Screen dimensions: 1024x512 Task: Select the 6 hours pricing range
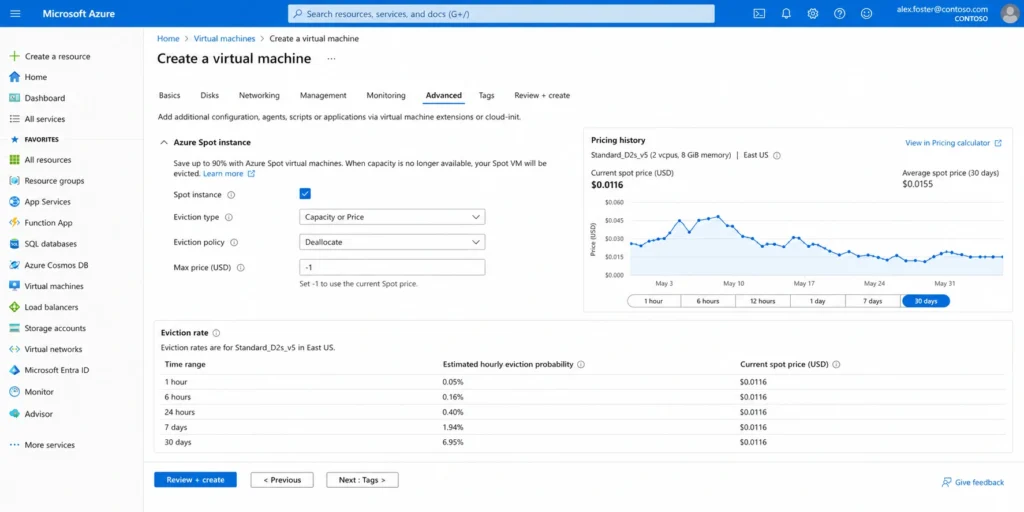[708, 301]
